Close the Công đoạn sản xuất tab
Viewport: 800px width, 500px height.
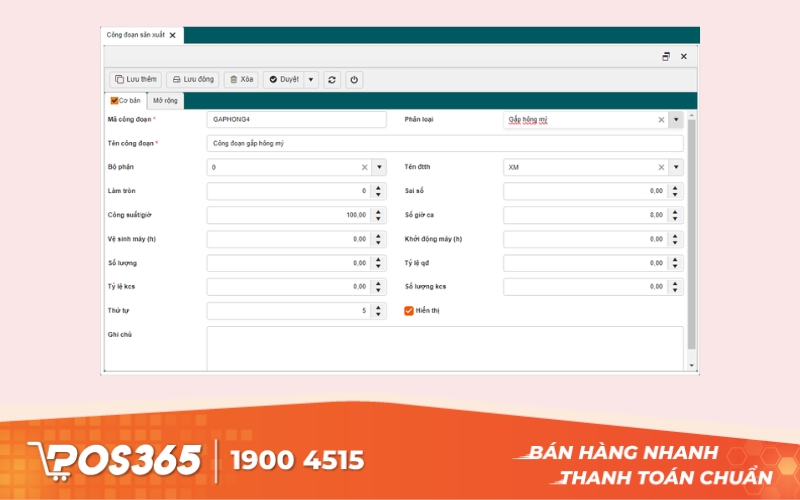pyautogui.click(x=172, y=35)
